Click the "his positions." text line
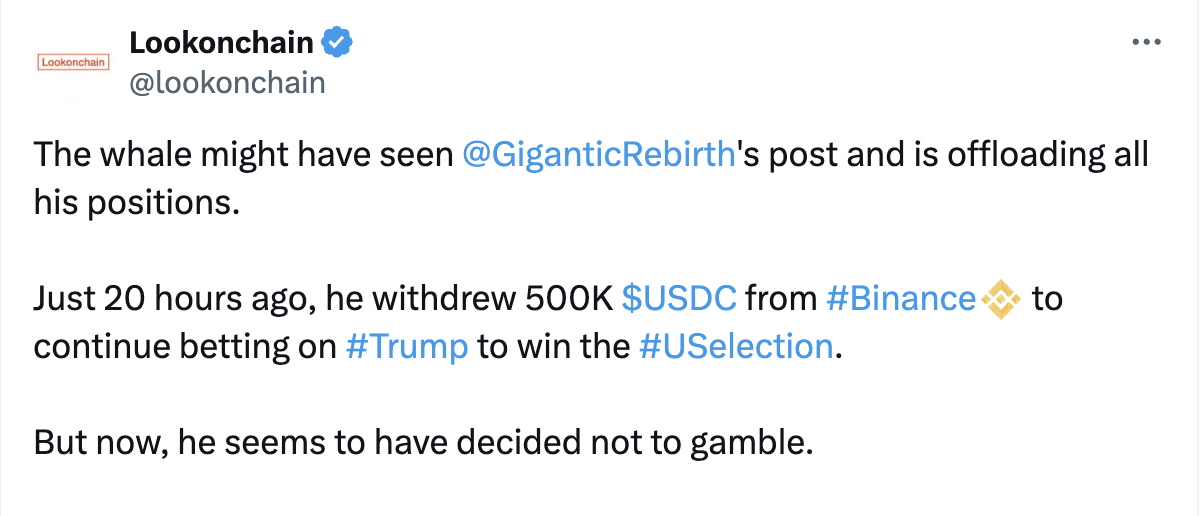The width and height of the screenshot is (1202, 516). click(x=137, y=204)
